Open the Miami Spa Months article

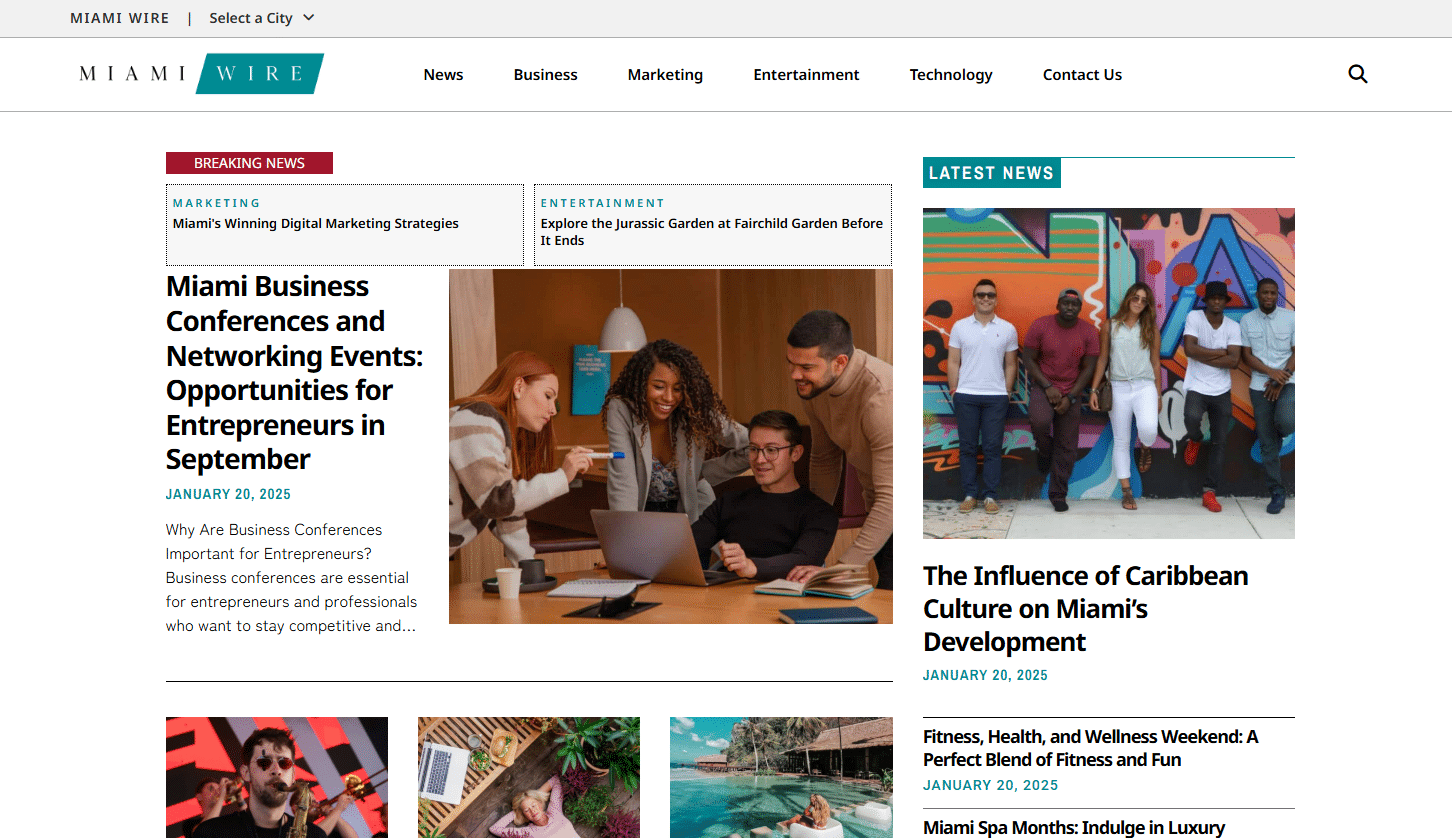[x=1073, y=828]
